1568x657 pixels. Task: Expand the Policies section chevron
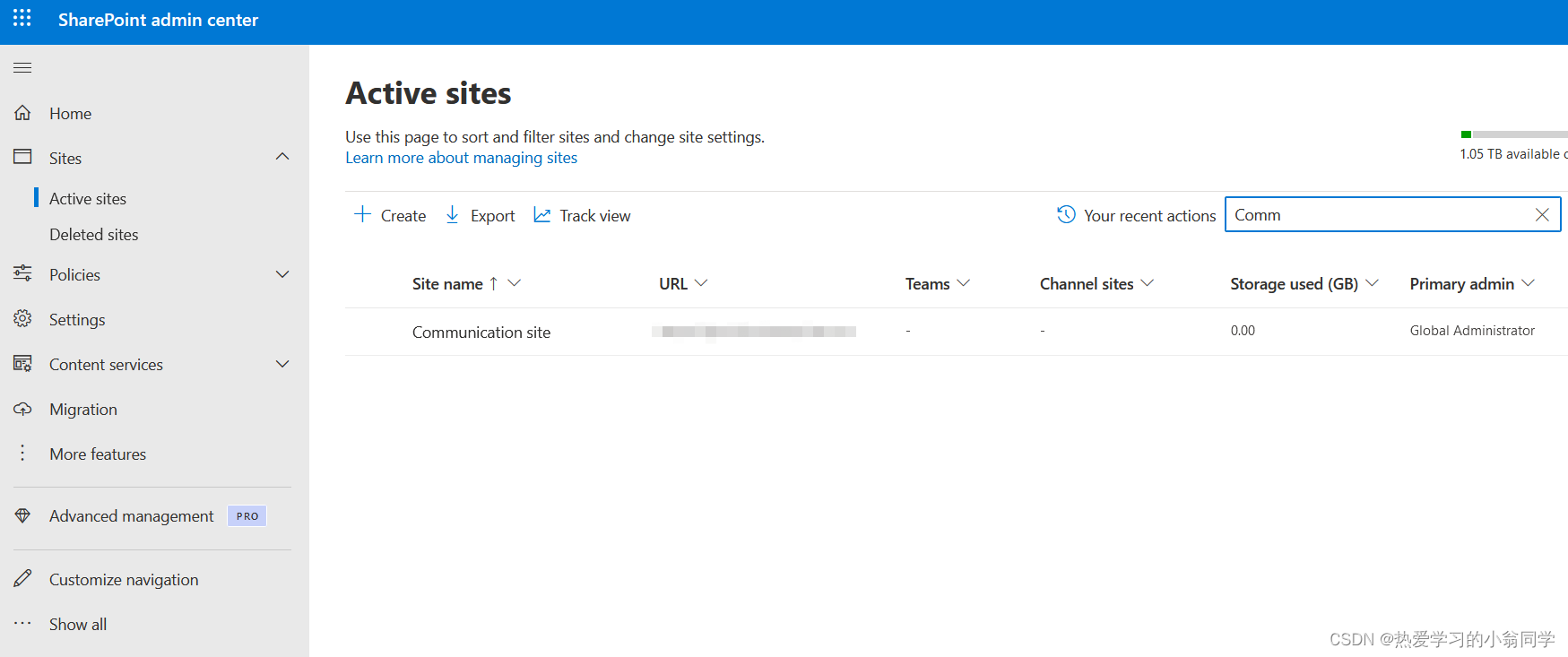pyautogui.click(x=282, y=274)
